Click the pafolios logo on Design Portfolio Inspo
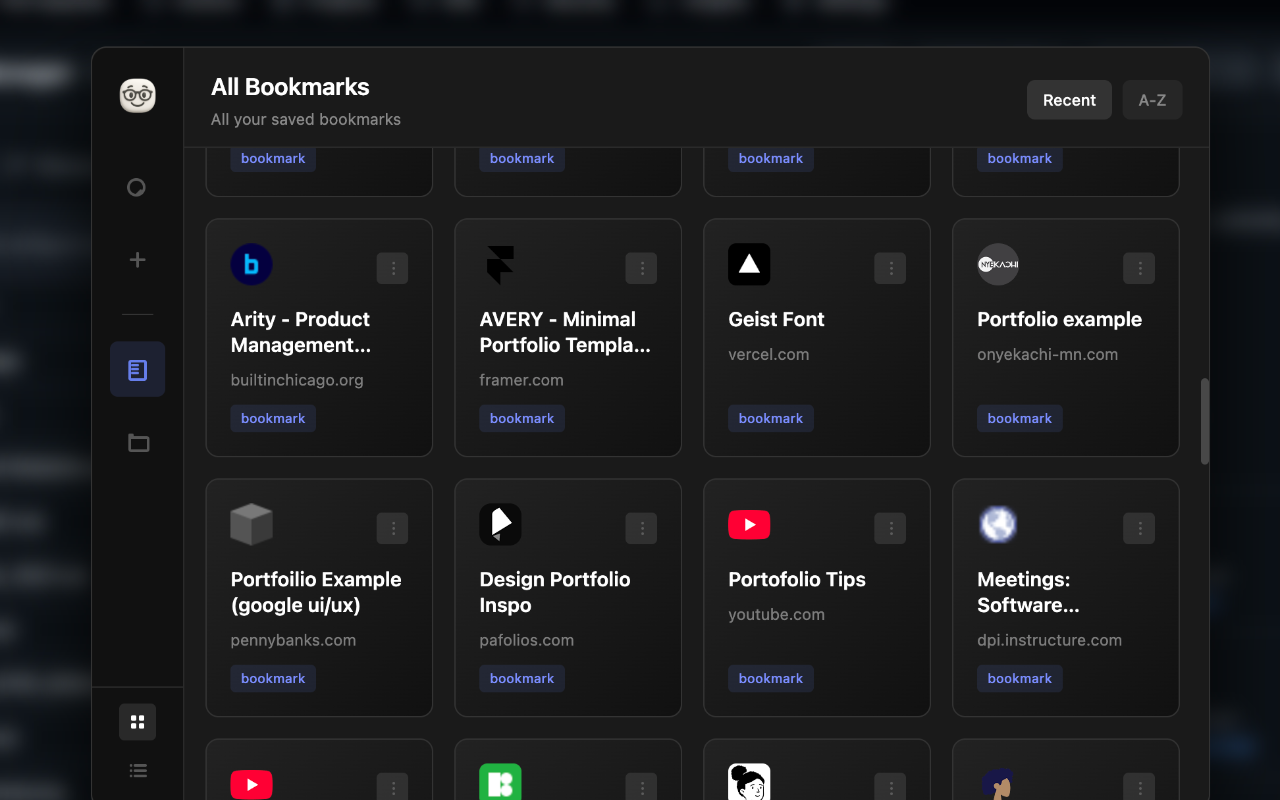Image resolution: width=1280 pixels, height=800 pixels. 500,524
